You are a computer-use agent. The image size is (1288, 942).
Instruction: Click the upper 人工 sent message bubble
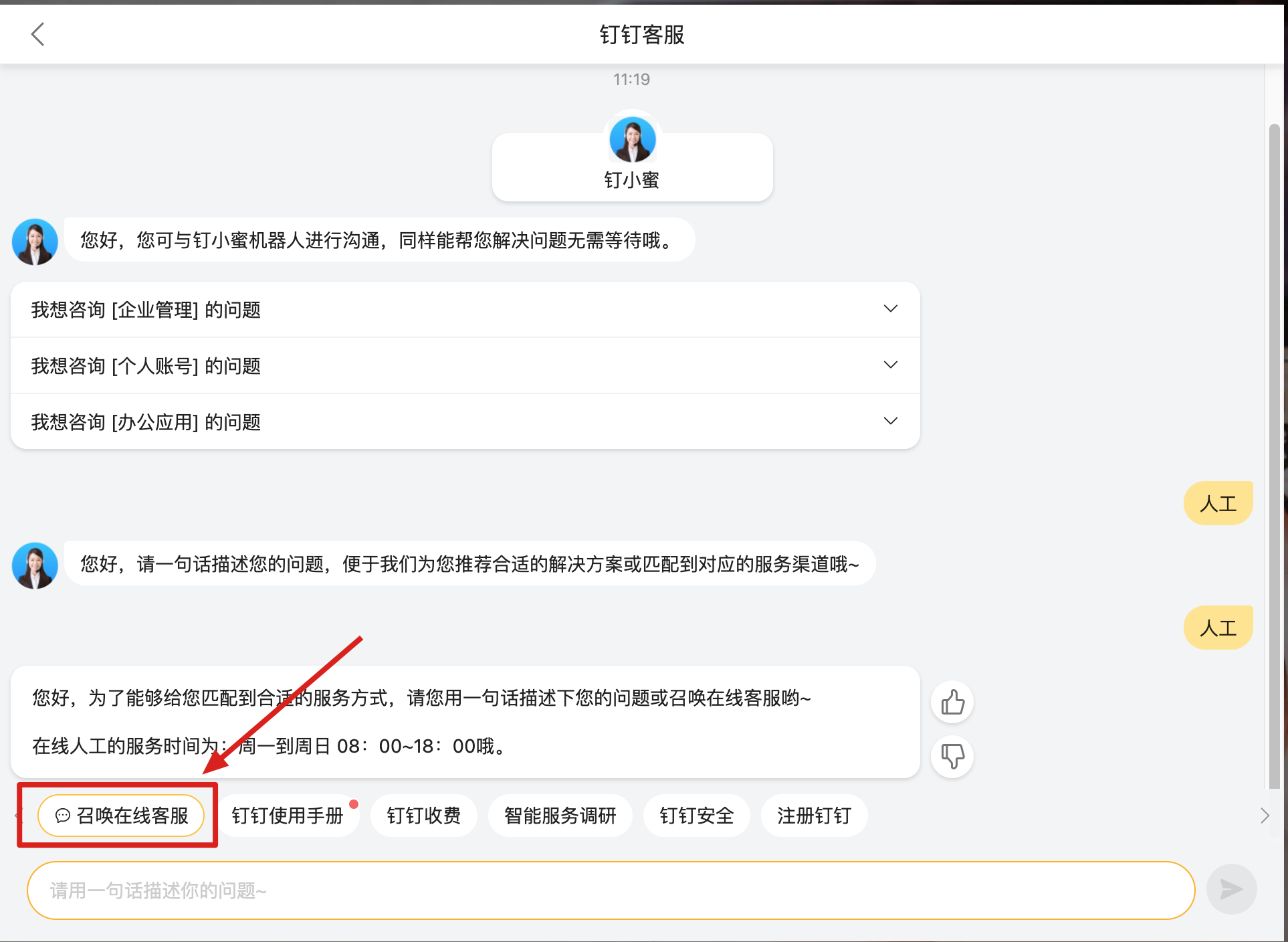point(1218,503)
